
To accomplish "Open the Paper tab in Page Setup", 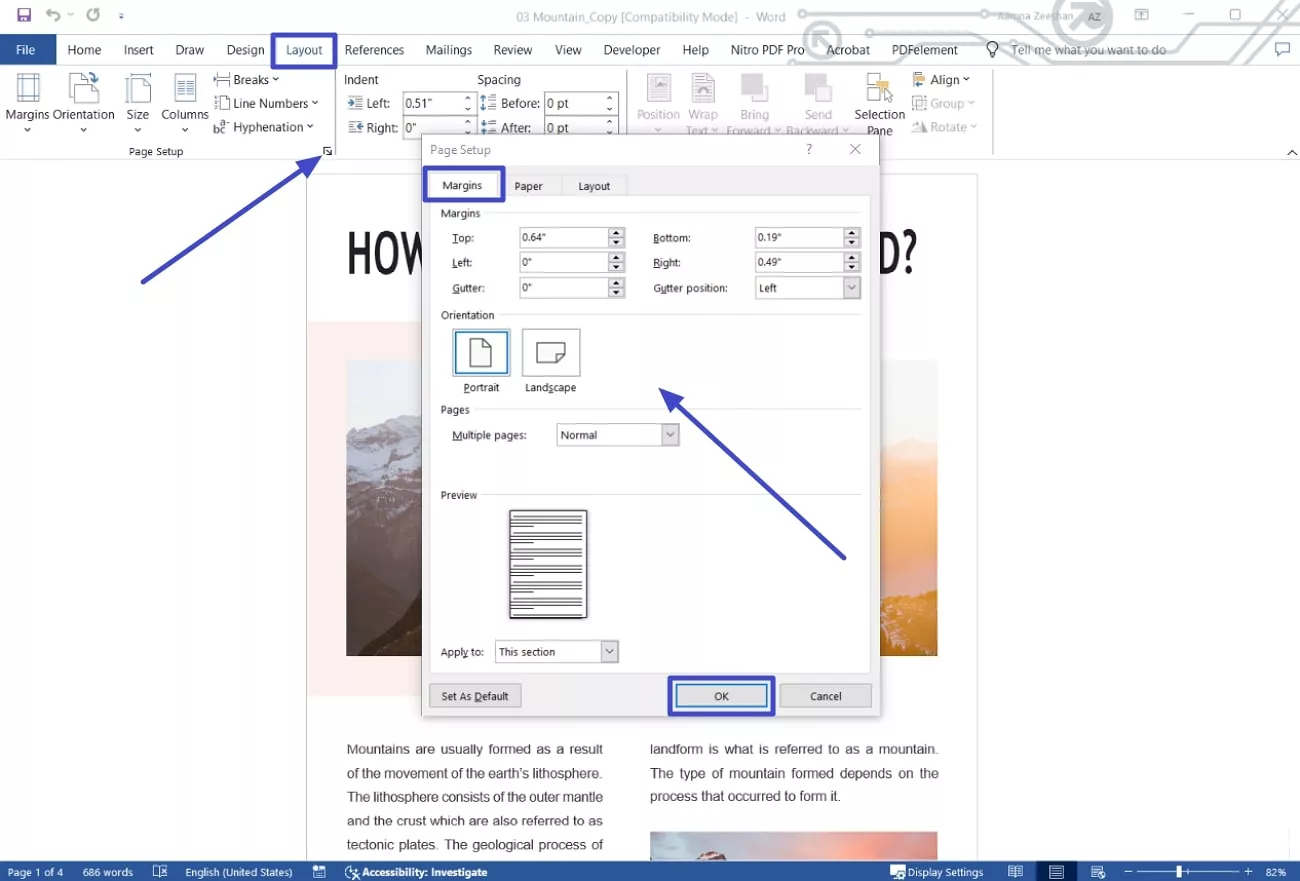I will (529, 186).
